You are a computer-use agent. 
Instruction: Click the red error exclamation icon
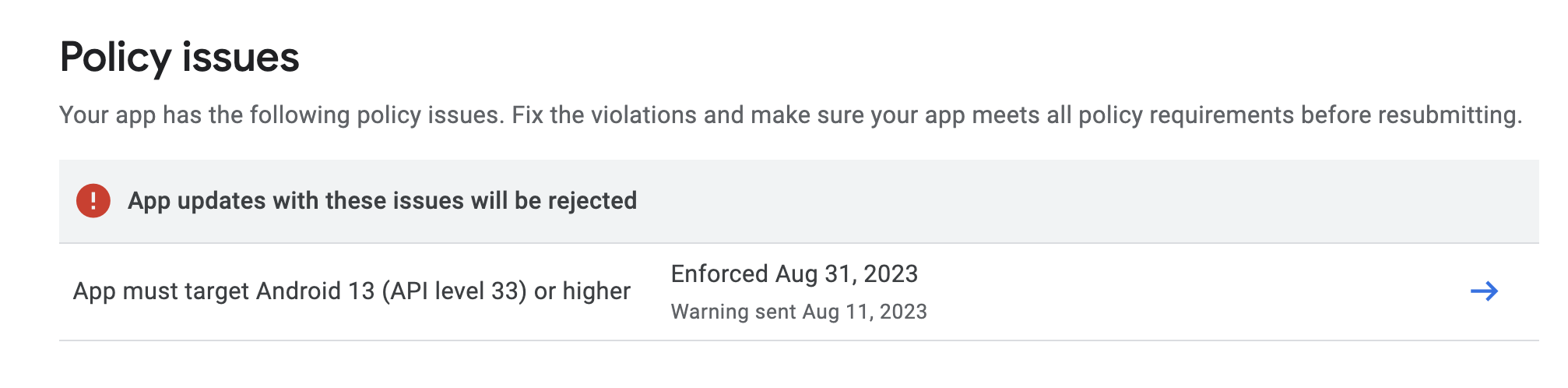pos(93,201)
